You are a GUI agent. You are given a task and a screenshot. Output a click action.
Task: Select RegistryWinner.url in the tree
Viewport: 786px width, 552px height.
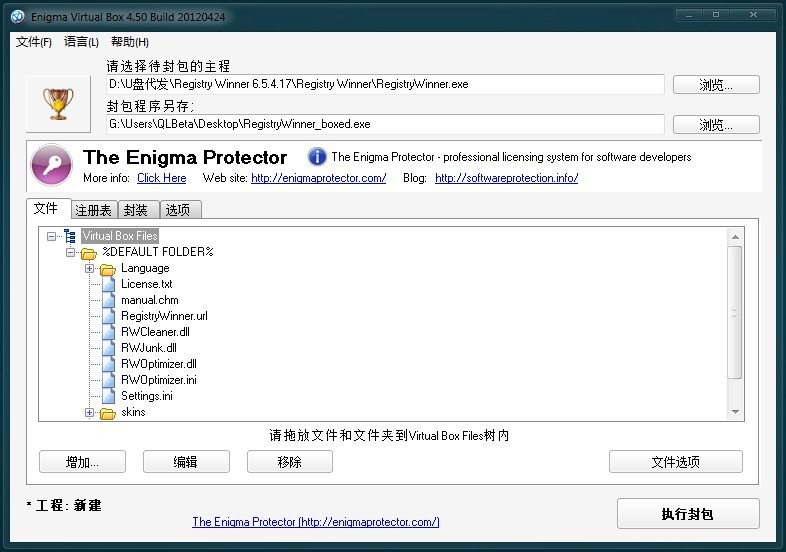coord(164,316)
